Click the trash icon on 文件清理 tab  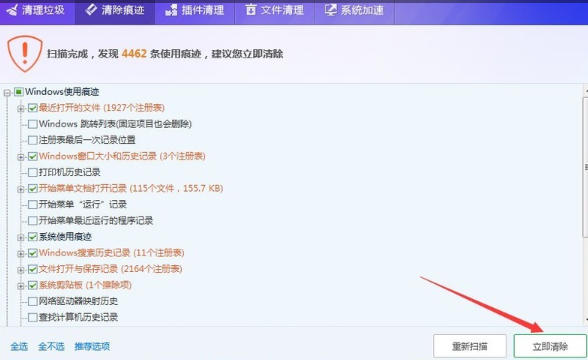pos(250,10)
